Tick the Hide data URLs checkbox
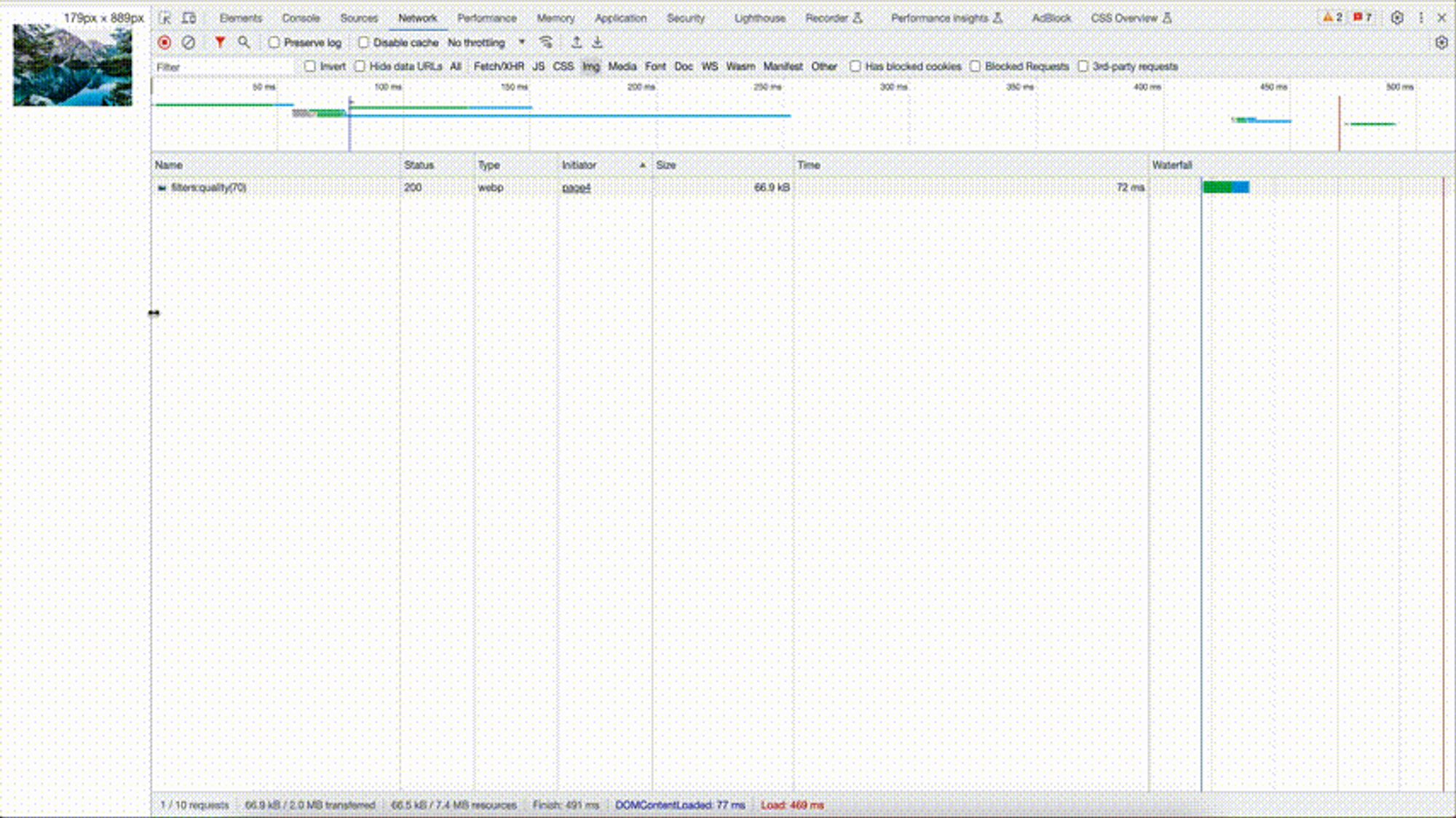 (360, 66)
